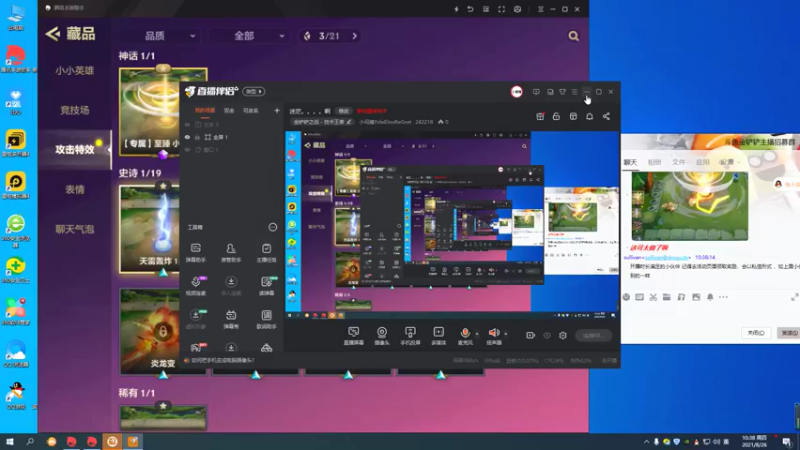
Task: Toggle visibility of 文本 1 source
Action: pos(187,124)
